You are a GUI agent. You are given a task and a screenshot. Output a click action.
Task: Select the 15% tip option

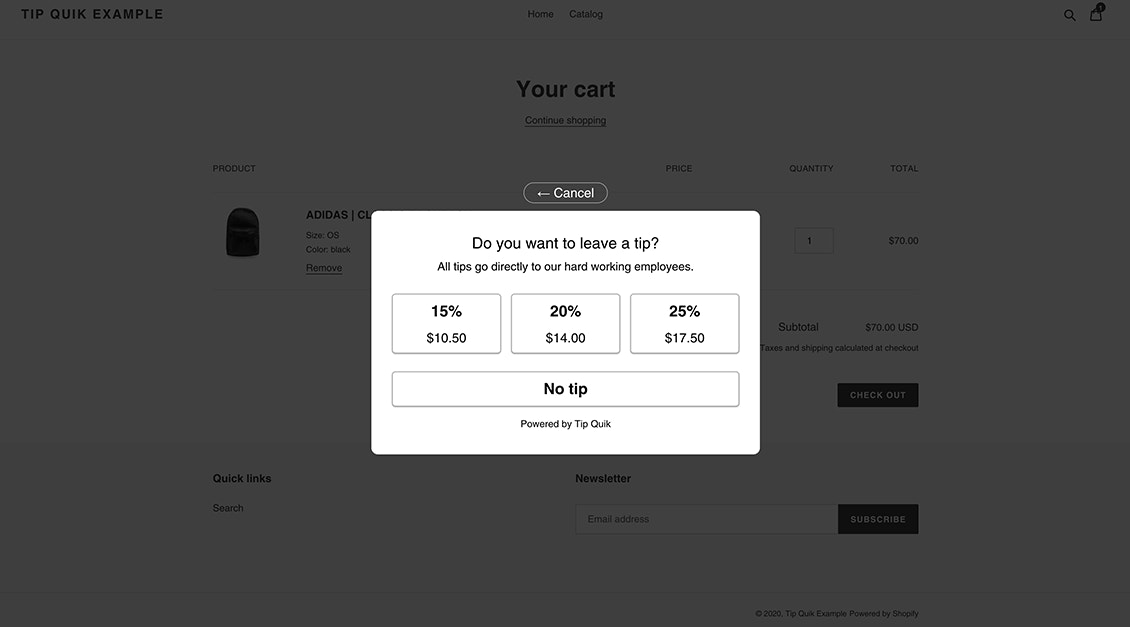coord(446,323)
